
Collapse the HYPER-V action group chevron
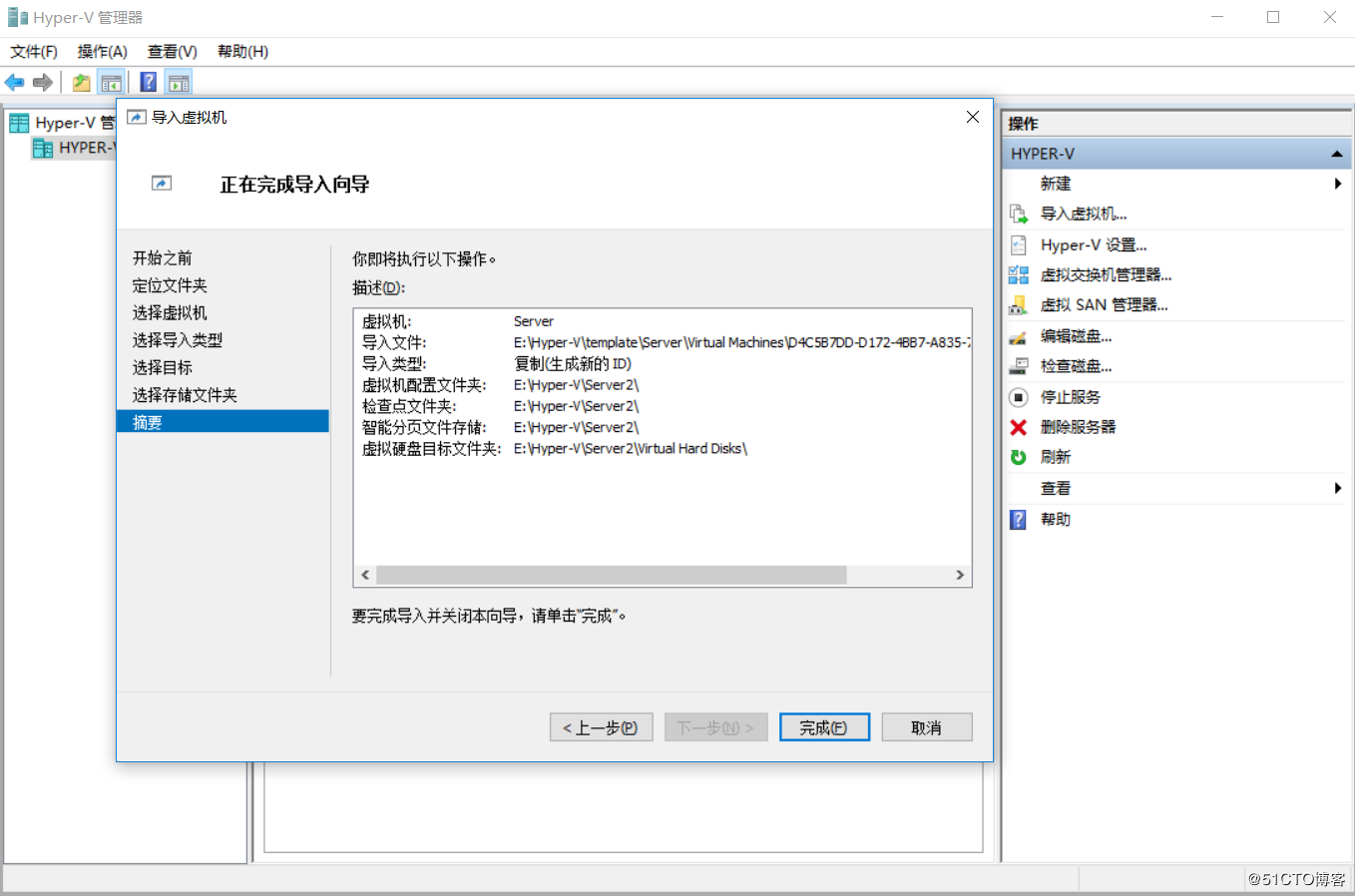pos(1337,153)
